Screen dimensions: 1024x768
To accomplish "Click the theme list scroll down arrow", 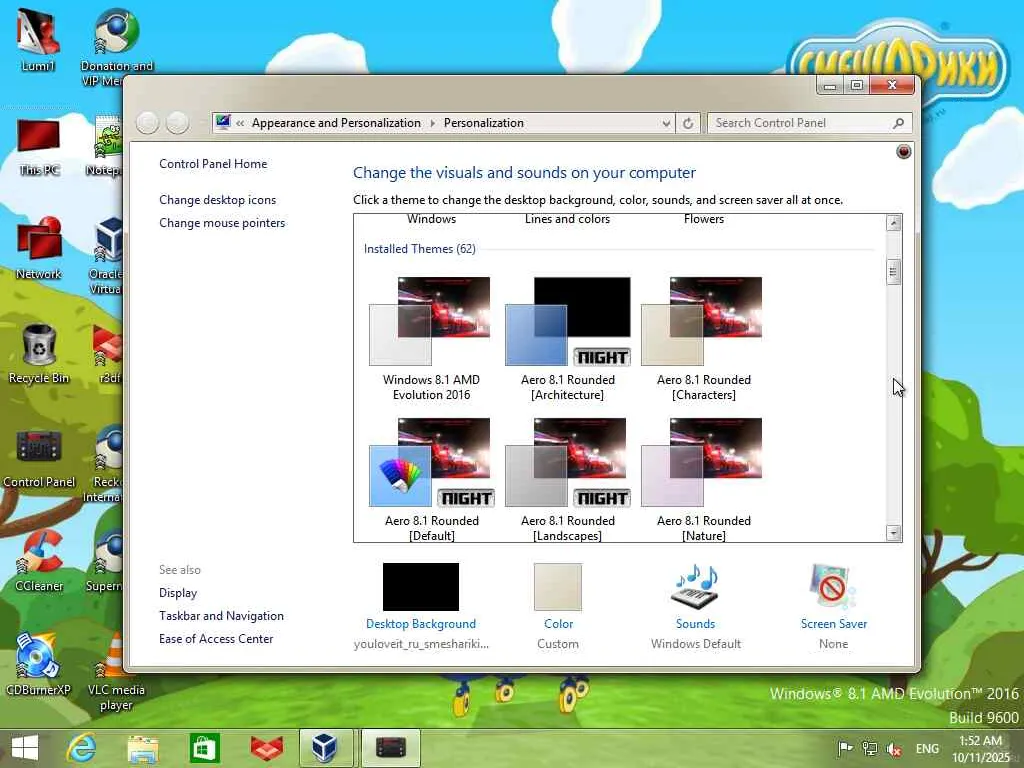I will [893, 533].
